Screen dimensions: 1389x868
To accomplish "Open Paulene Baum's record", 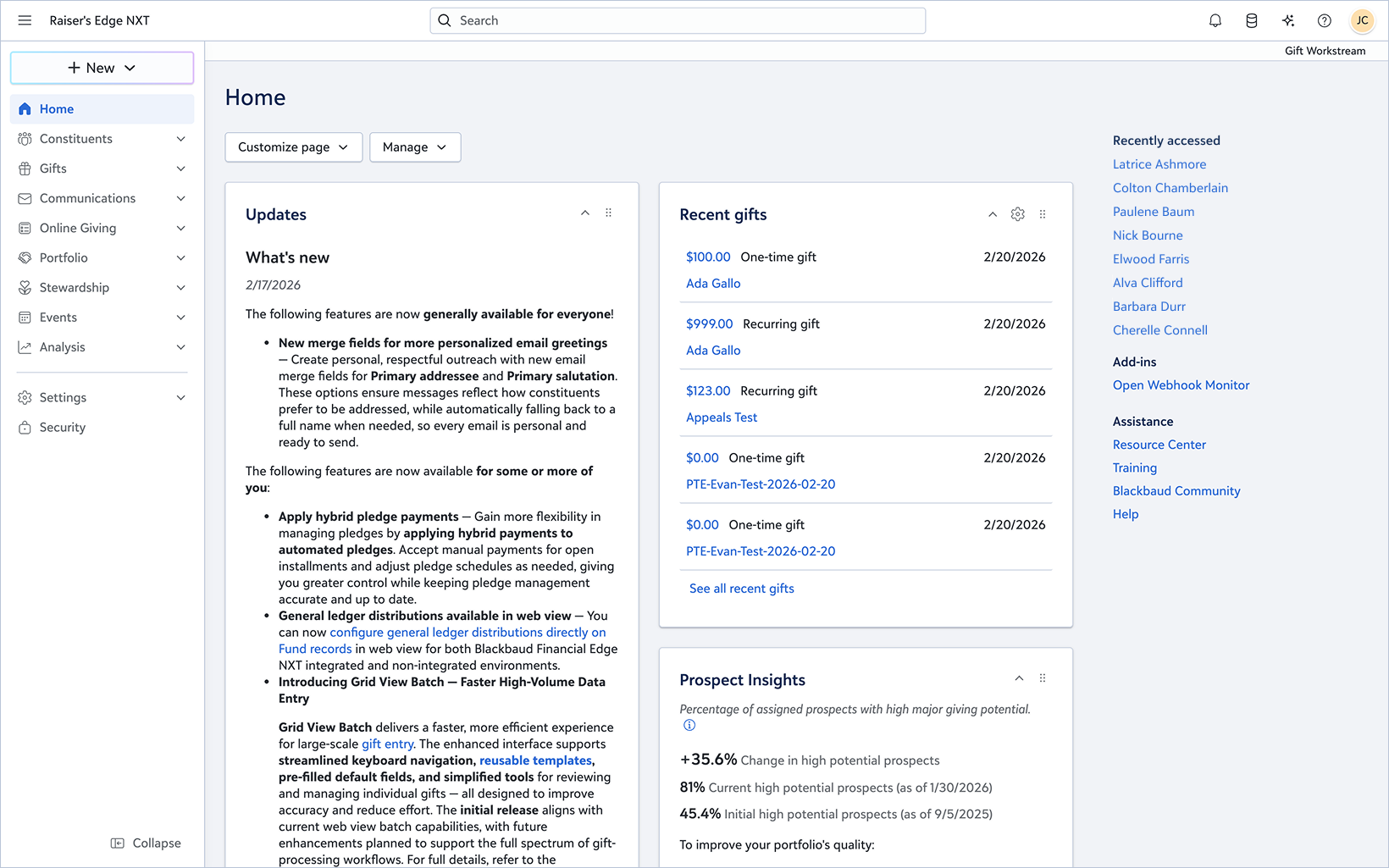I will click(x=1154, y=212).
